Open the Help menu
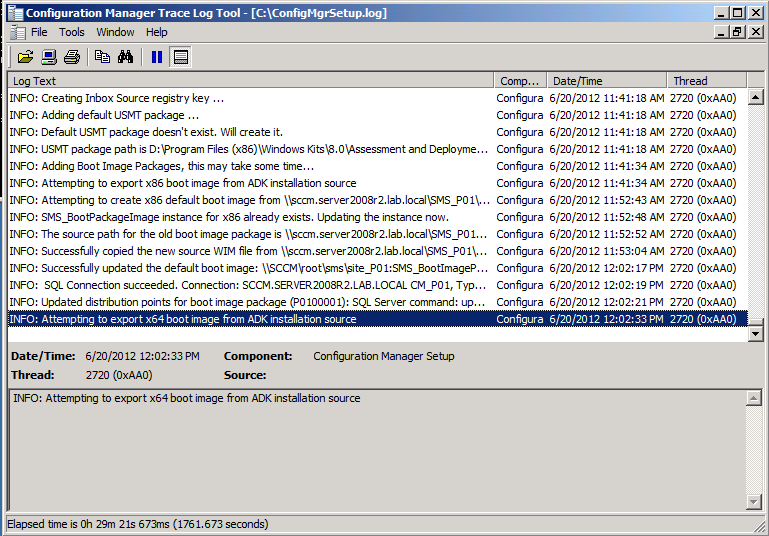The width and height of the screenshot is (769, 536). pyautogui.click(x=156, y=32)
